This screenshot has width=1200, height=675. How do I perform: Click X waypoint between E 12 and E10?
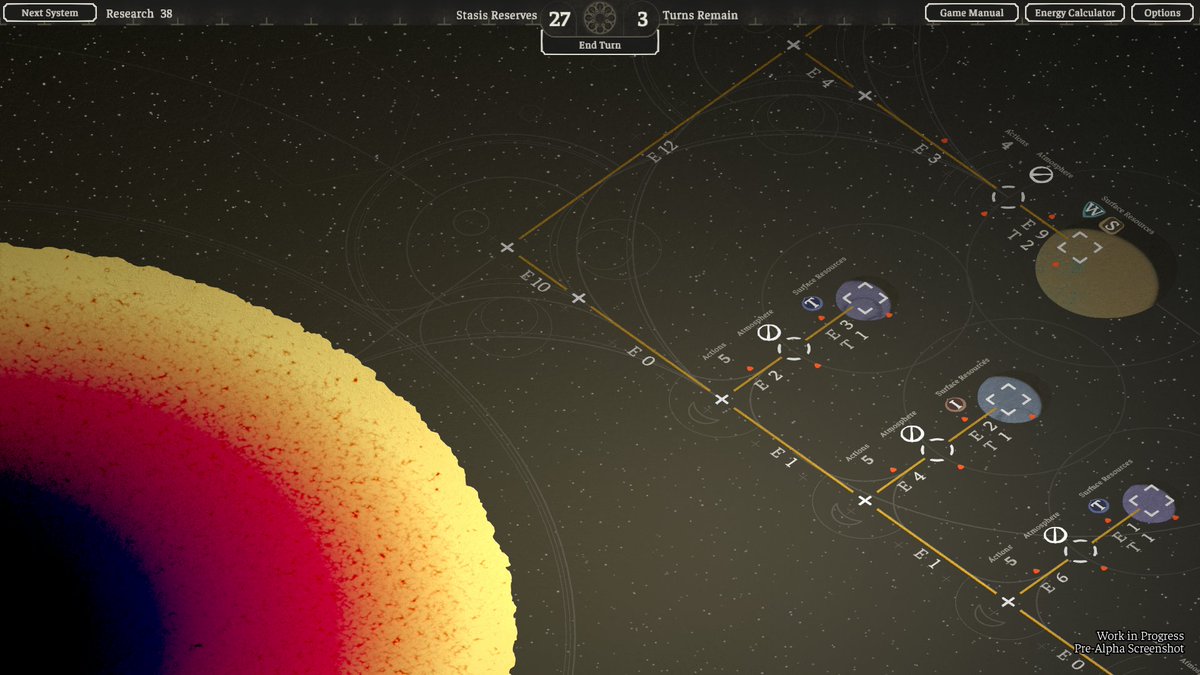507,247
